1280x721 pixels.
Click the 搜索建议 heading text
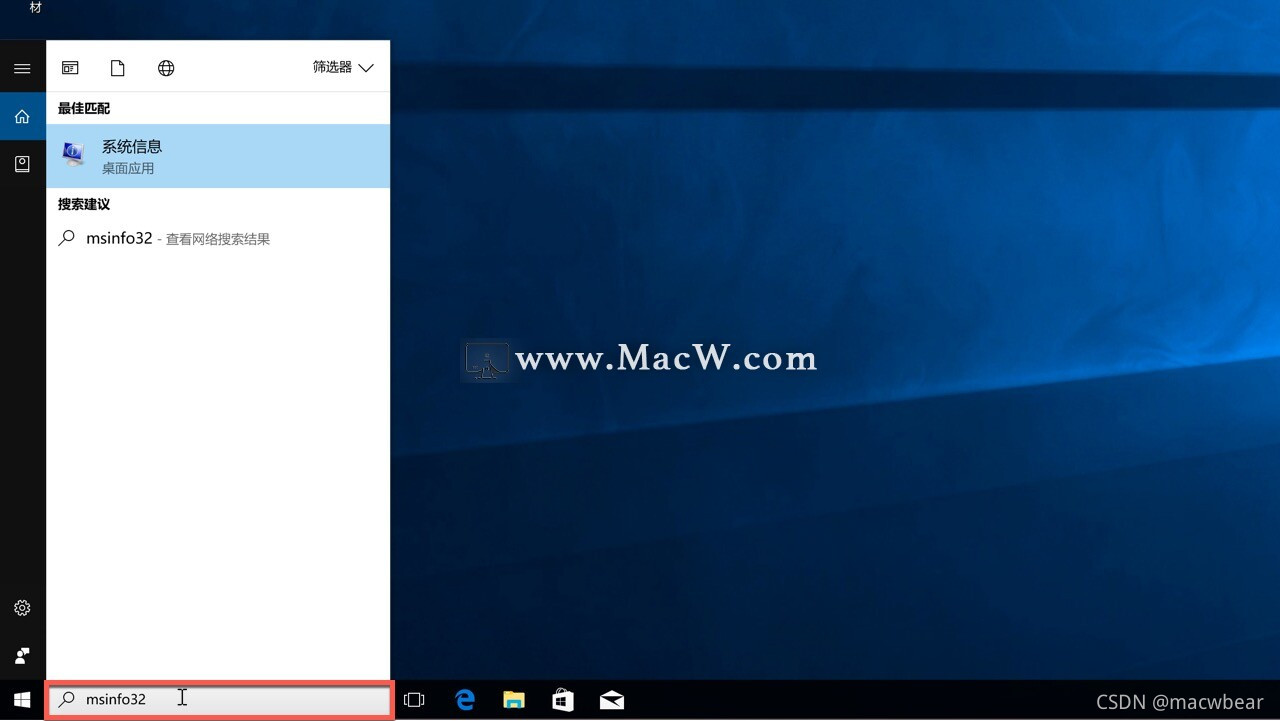click(x=84, y=204)
